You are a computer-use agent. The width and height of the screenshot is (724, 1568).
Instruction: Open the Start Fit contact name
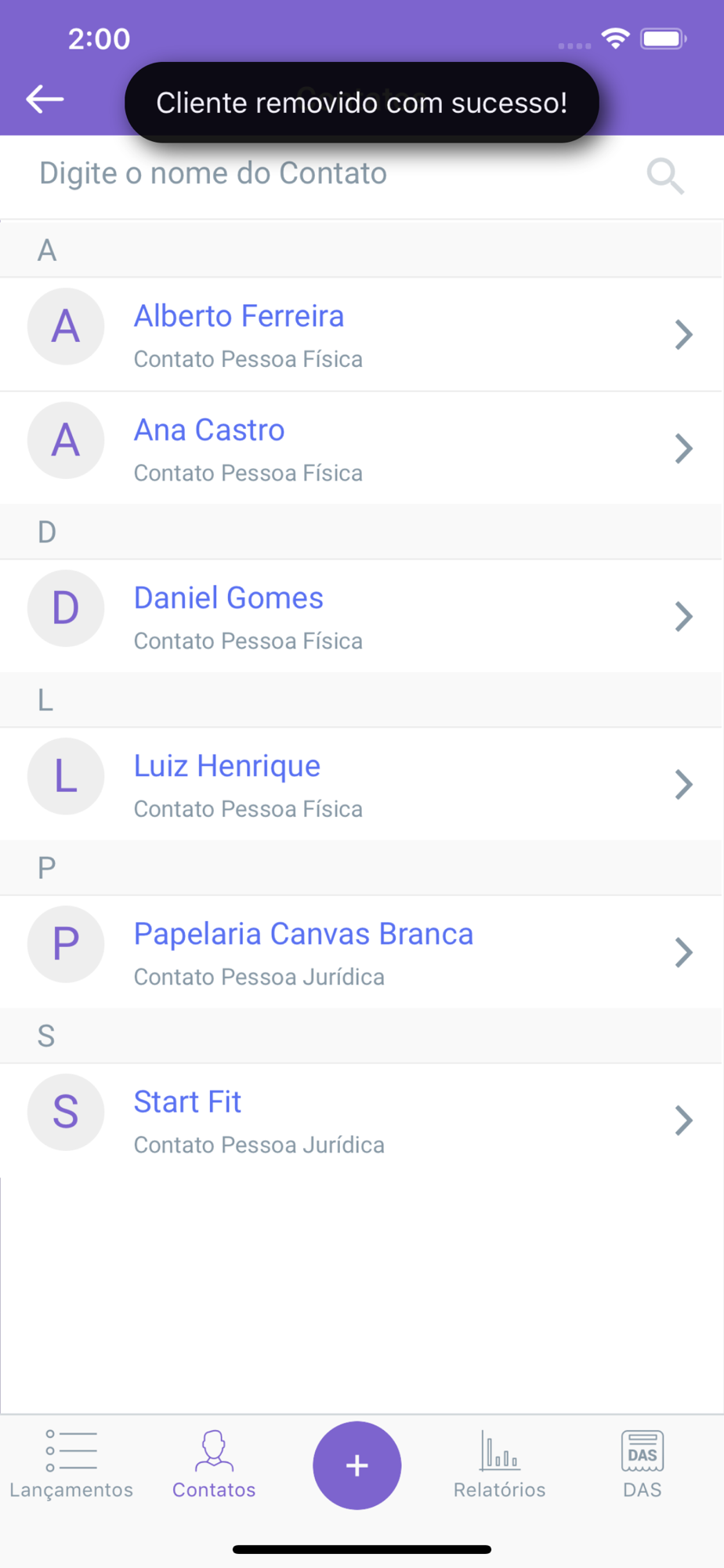pos(187,1102)
